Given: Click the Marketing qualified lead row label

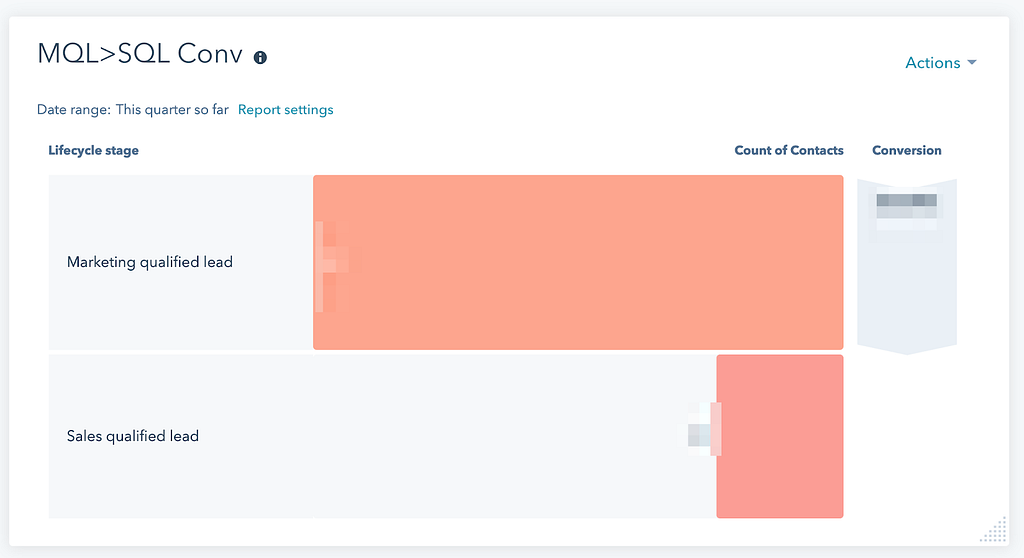Looking at the screenshot, I should (149, 262).
